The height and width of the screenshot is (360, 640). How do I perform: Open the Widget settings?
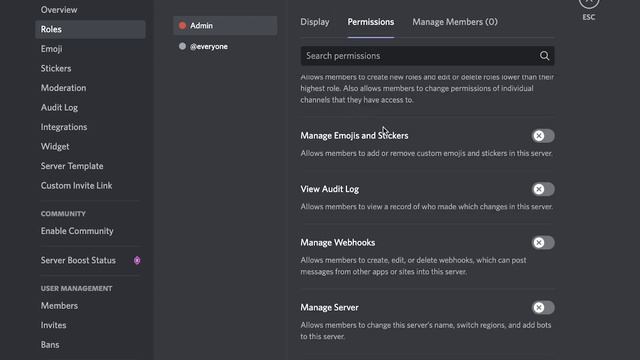90,147
